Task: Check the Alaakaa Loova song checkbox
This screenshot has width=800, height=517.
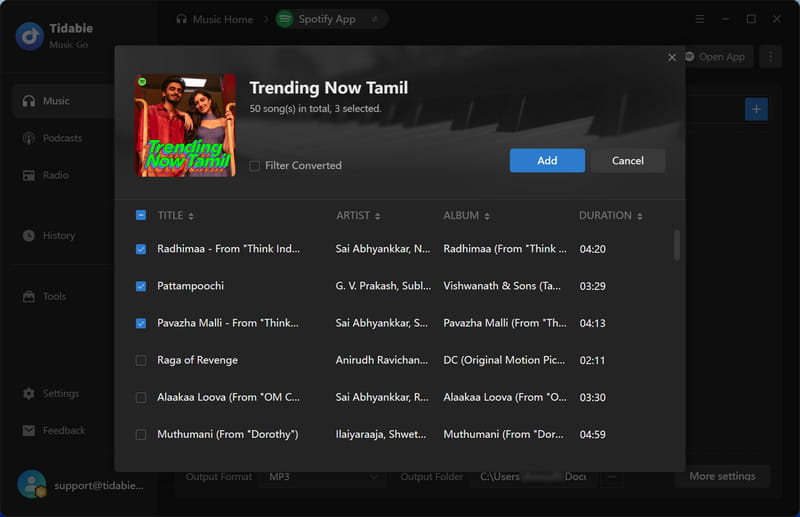Action: pyautogui.click(x=141, y=398)
